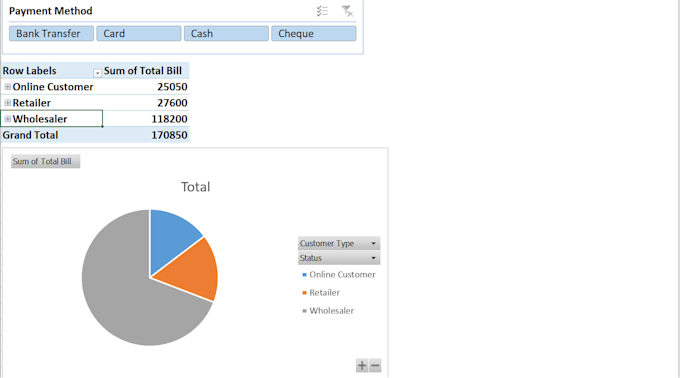Open Row Labels filter dropdown
The height and width of the screenshot is (378, 680).
click(x=98, y=73)
